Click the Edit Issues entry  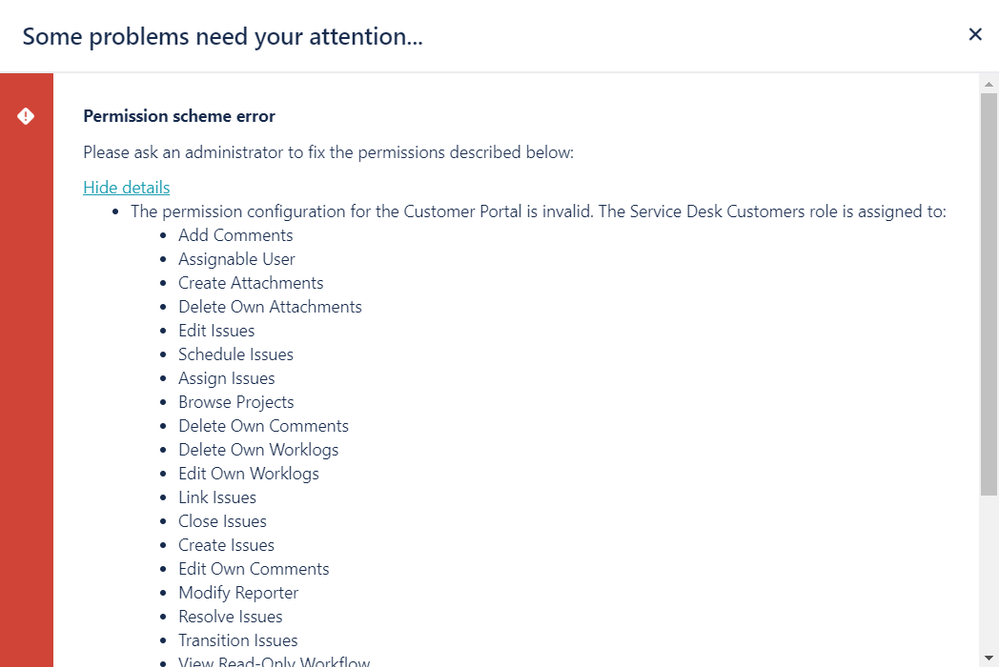[x=216, y=331]
